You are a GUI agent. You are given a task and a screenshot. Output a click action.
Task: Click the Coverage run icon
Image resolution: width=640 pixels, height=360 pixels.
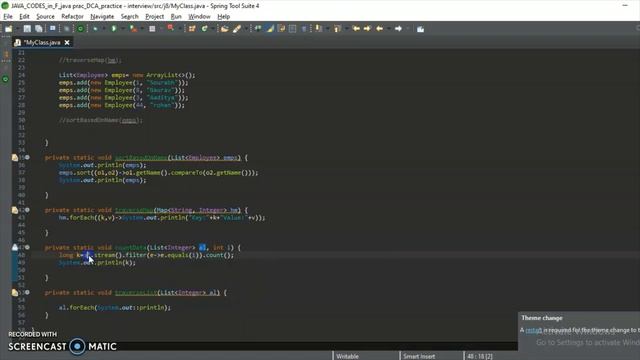133,29
